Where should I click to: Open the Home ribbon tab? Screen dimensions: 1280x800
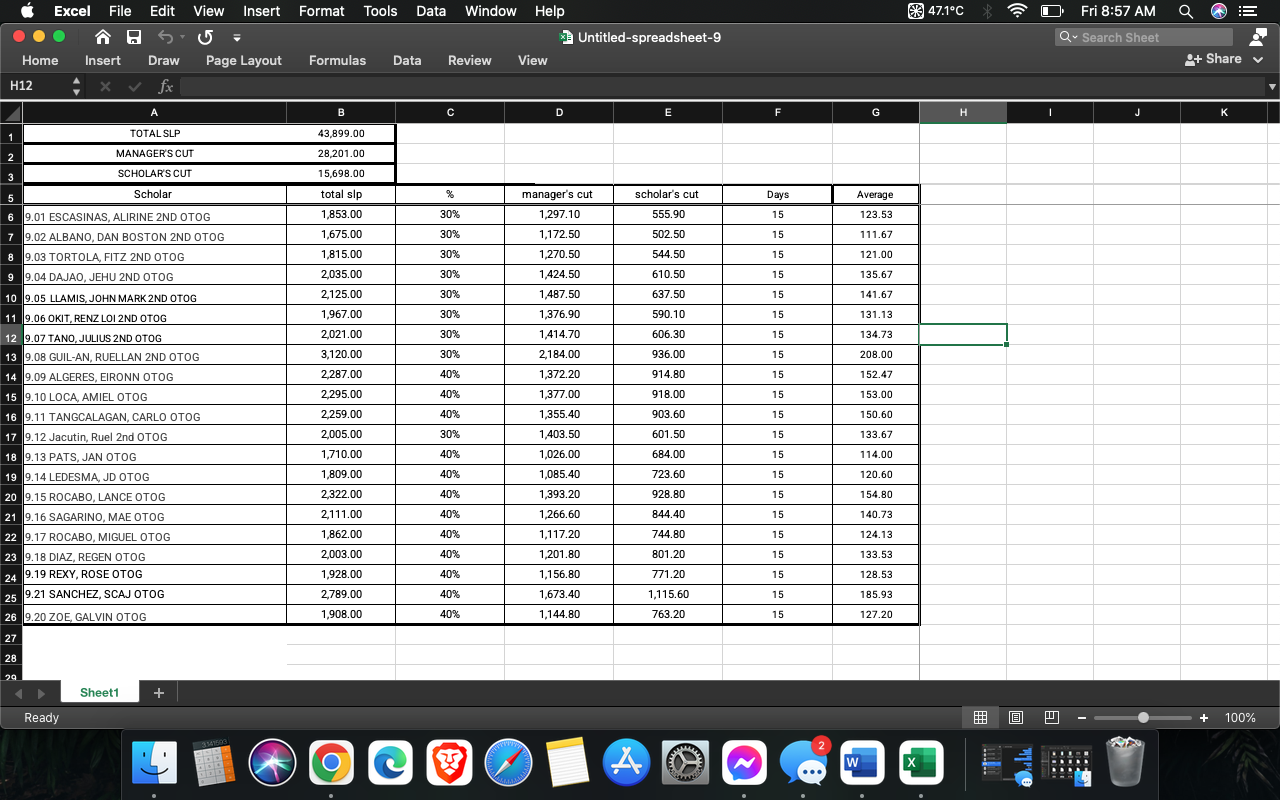pyautogui.click(x=40, y=60)
